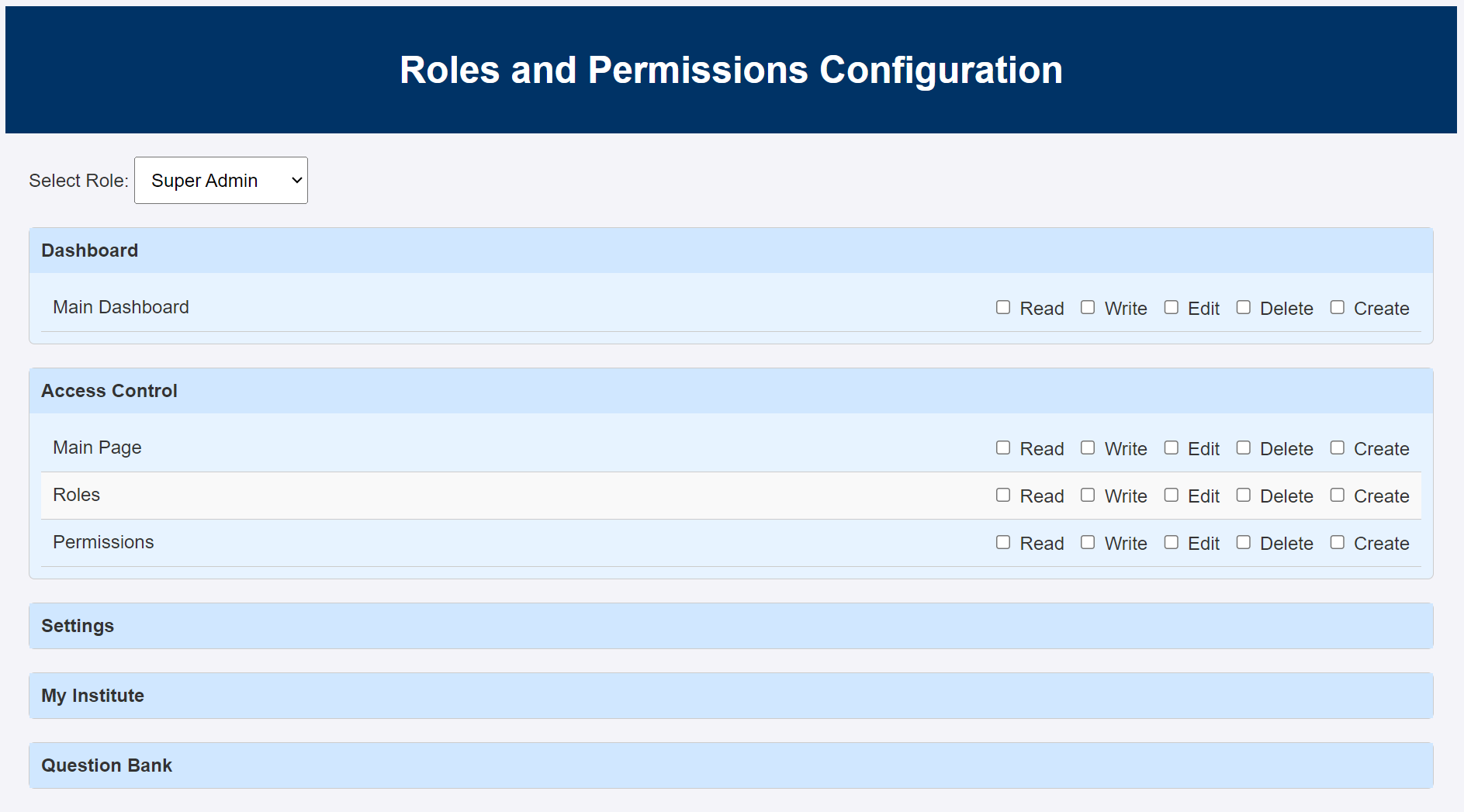Collapse the Access Control section
This screenshot has height=812, width=1464.
pyautogui.click(x=730, y=390)
